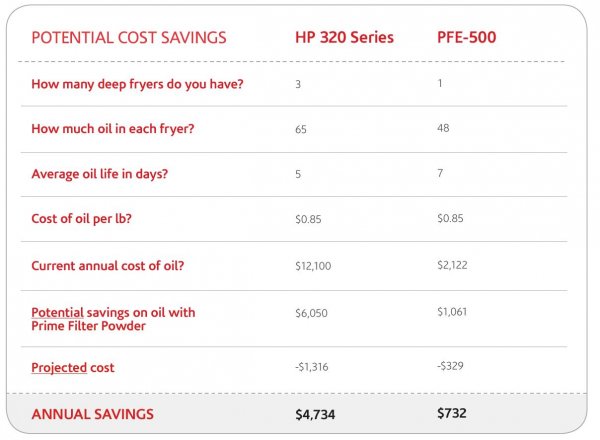Click the HP 320 Series column header
The width and height of the screenshot is (600, 440).
pyautogui.click(x=344, y=38)
